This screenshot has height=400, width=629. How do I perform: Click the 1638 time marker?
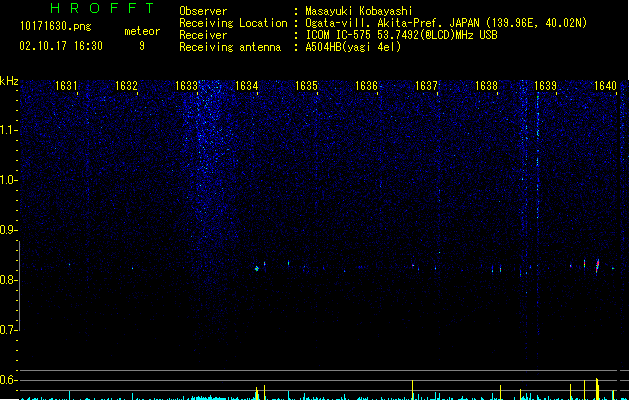[486, 86]
